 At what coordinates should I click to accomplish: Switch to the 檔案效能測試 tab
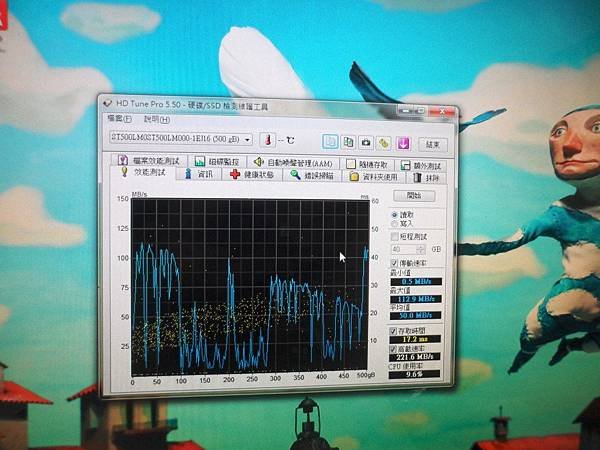(149, 161)
